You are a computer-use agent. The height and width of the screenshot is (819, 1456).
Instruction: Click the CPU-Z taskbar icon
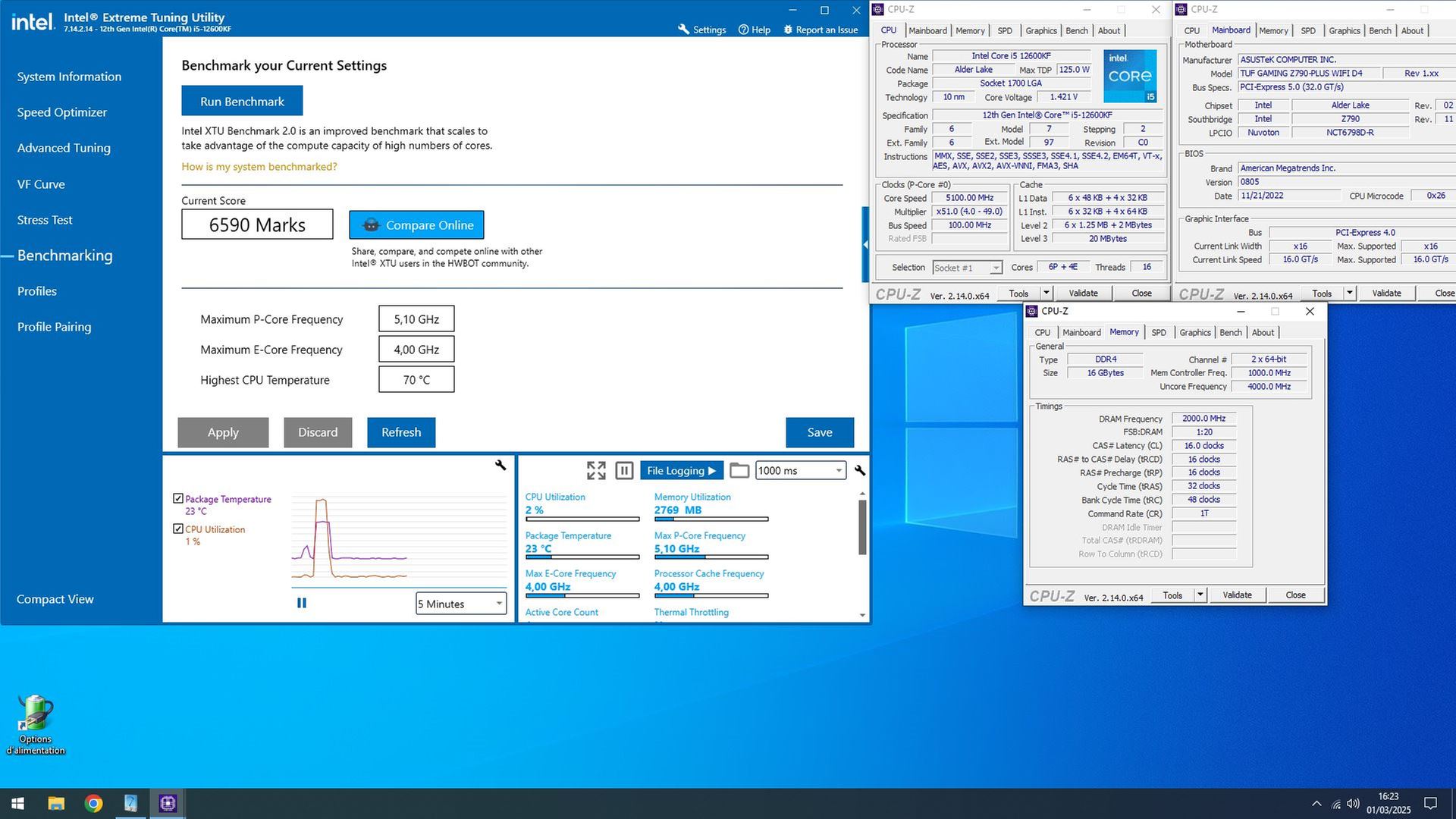click(x=168, y=803)
